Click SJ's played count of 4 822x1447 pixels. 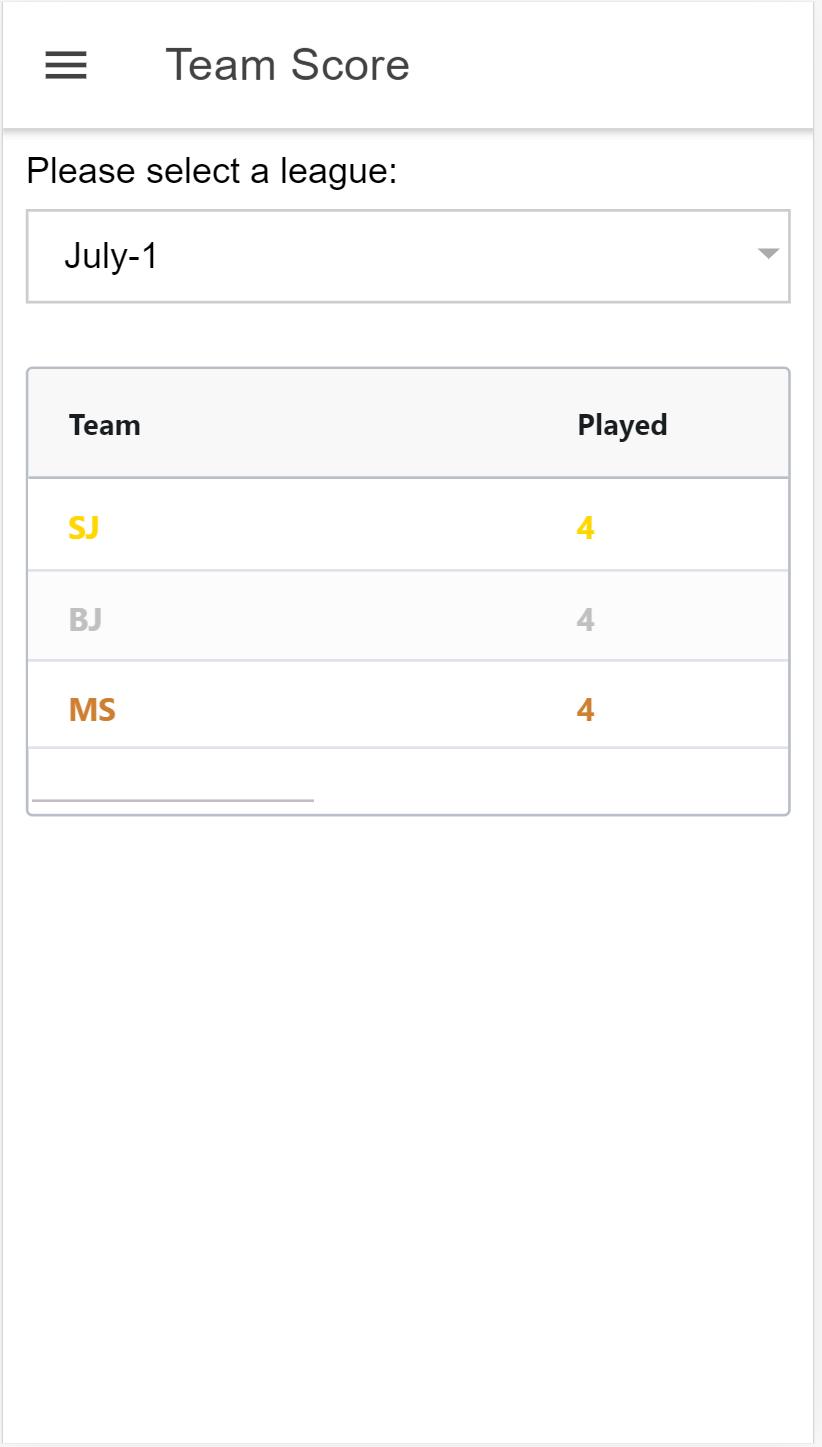pyautogui.click(x=586, y=527)
